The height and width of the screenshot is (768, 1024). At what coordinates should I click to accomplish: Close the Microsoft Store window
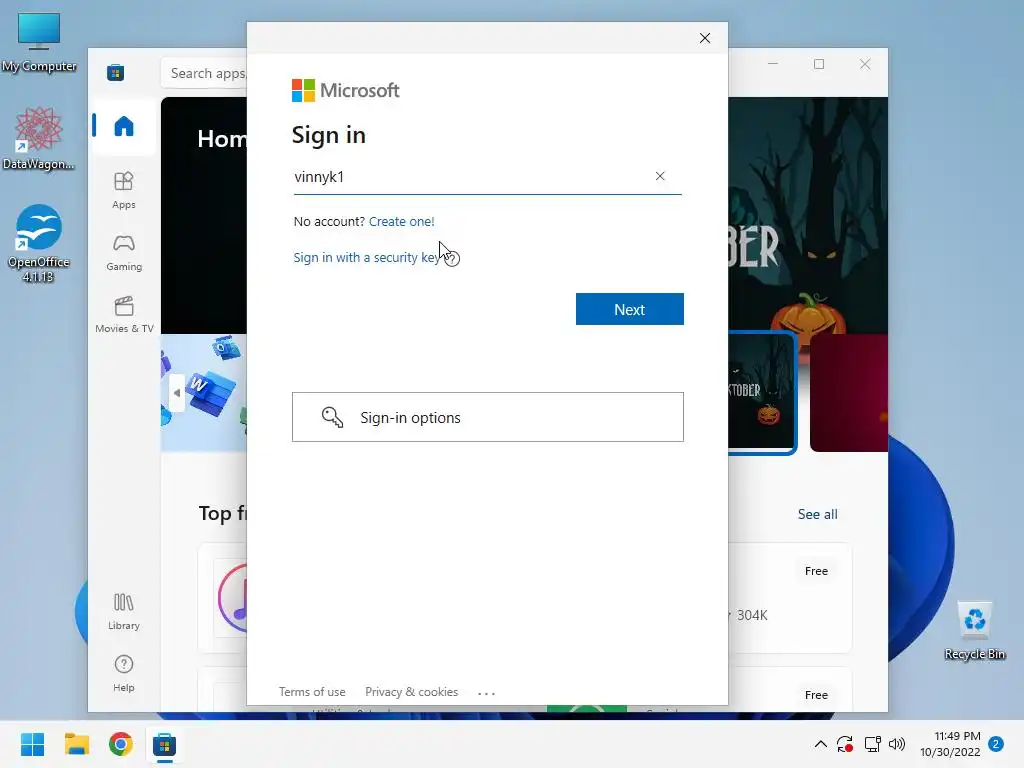tap(865, 64)
